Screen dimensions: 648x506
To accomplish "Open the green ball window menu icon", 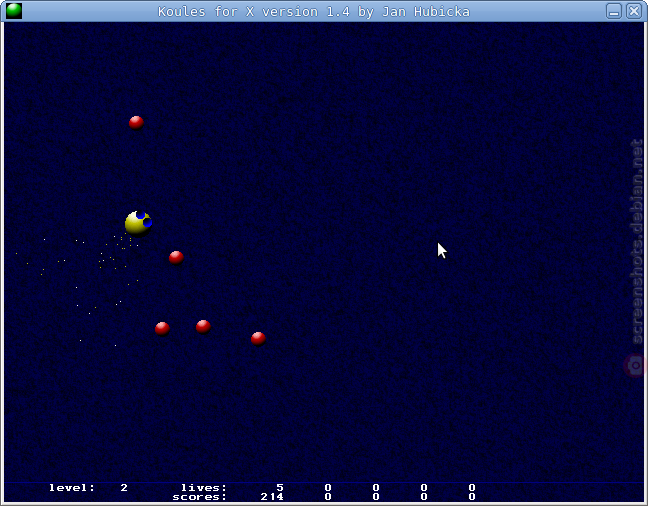I will [x=14, y=11].
